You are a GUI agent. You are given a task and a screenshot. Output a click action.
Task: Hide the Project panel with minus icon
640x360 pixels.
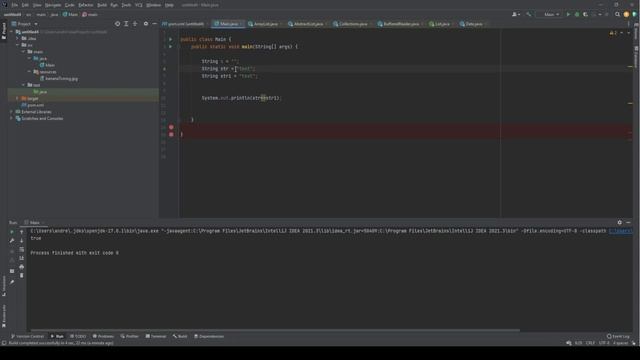tap(154, 24)
